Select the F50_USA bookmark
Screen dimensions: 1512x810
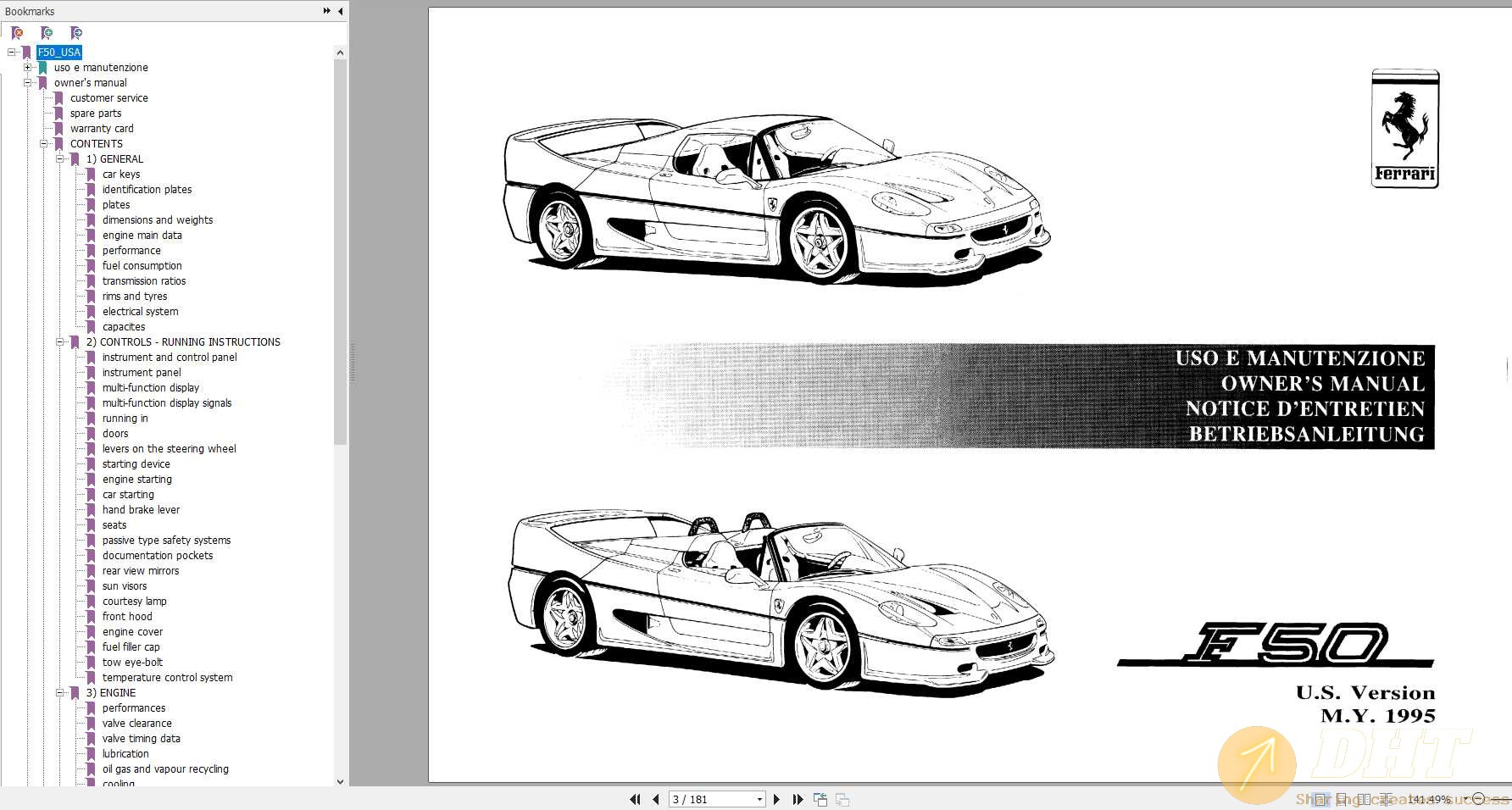click(x=59, y=53)
